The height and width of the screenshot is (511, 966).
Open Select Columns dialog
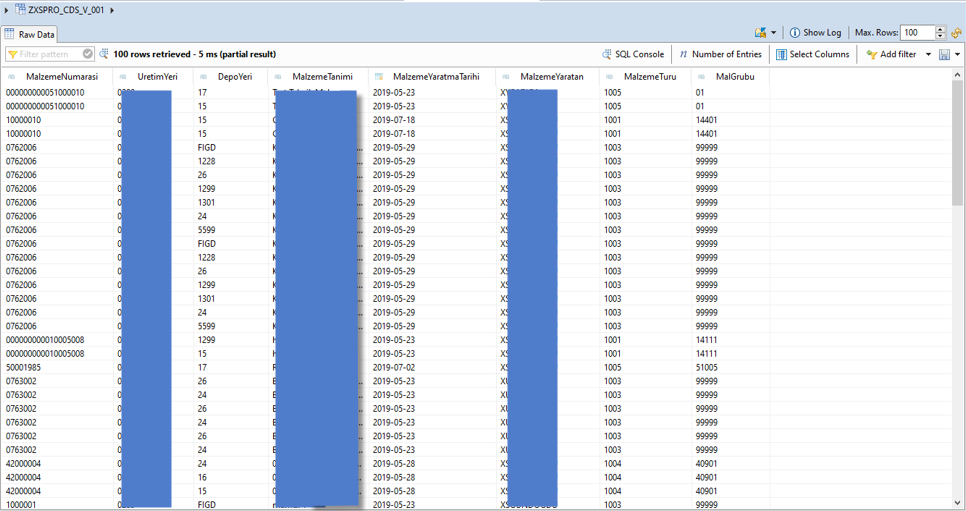pyautogui.click(x=813, y=54)
